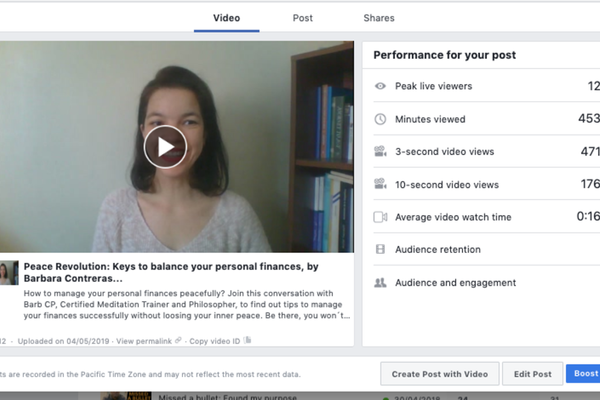Open the Peace Revolution video title

point(171,272)
